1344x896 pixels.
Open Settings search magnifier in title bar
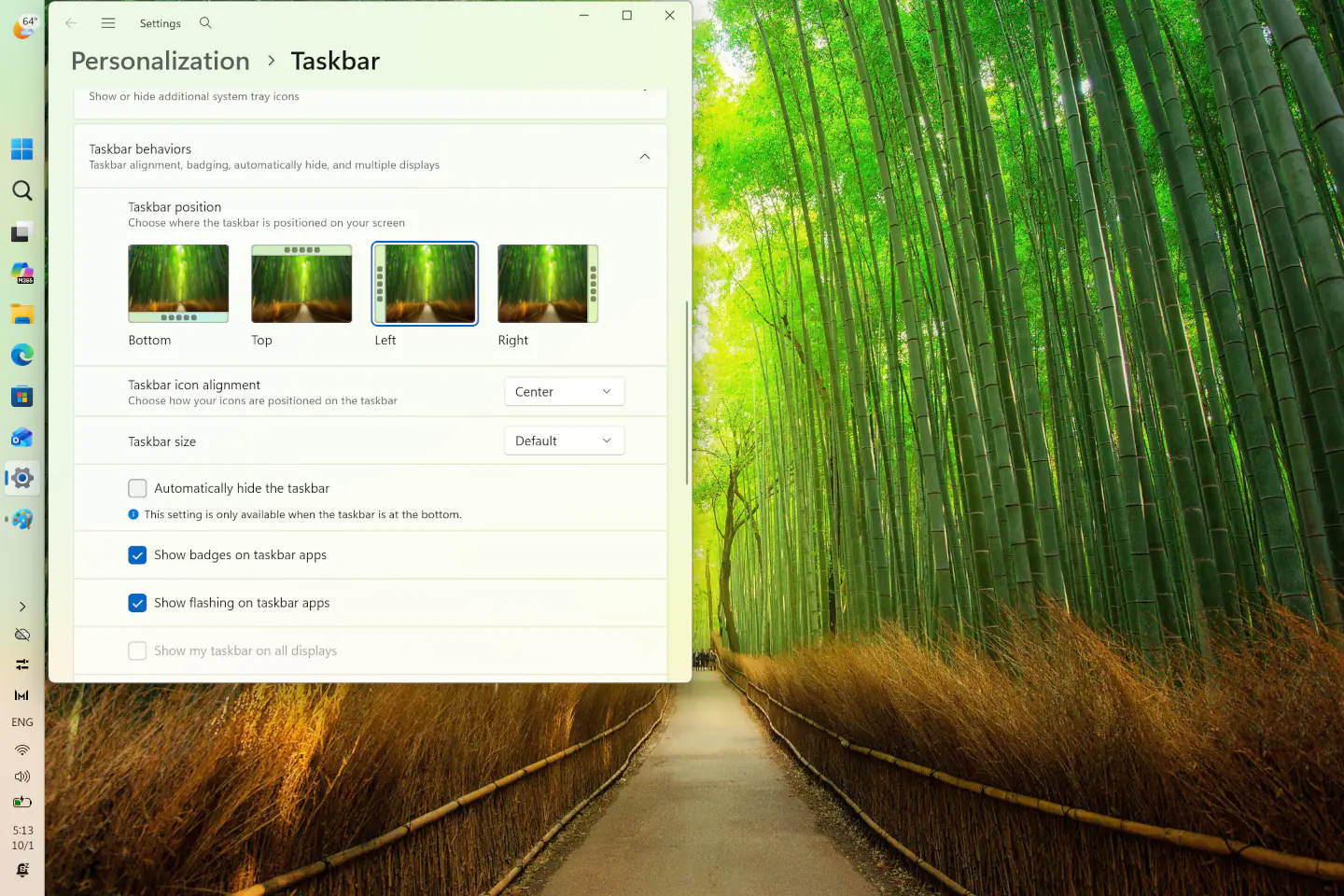coord(205,22)
